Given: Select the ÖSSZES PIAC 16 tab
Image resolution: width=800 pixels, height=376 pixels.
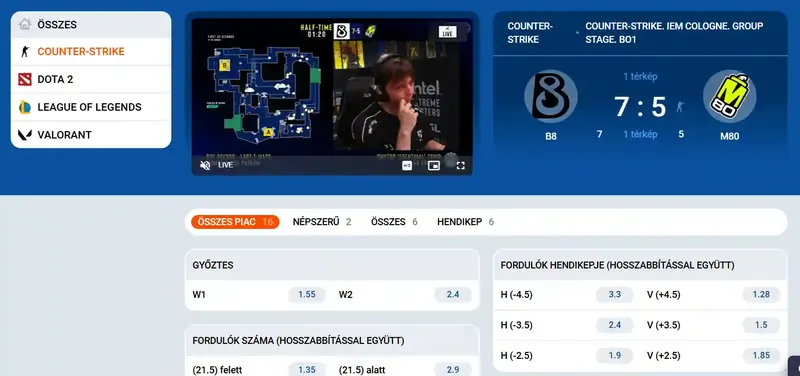Looking at the screenshot, I should click(235, 222).
